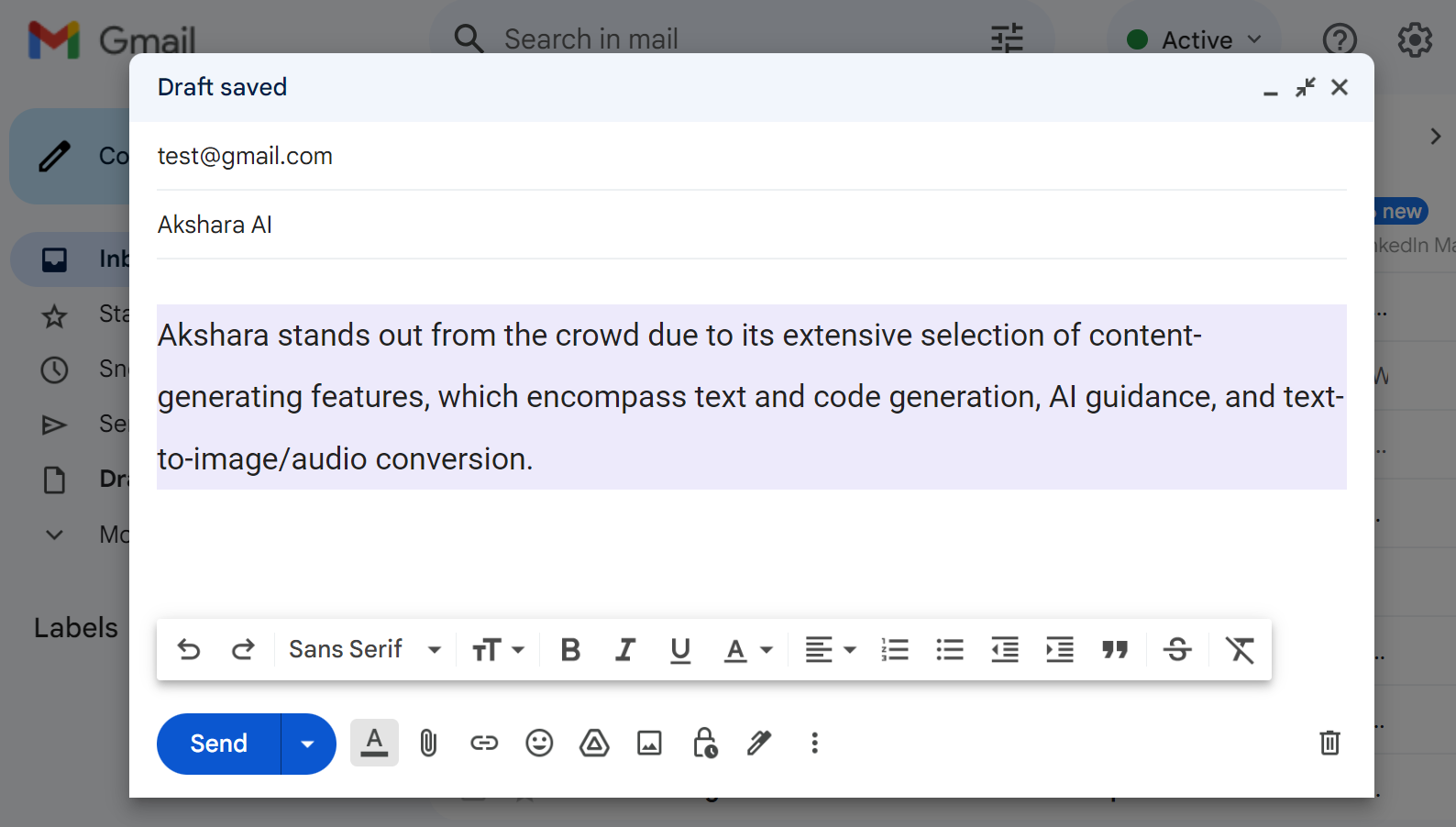Click the recipient field test@gmail.com
This screenshot has height=827, width=1456.
click(x=245, y=156)
